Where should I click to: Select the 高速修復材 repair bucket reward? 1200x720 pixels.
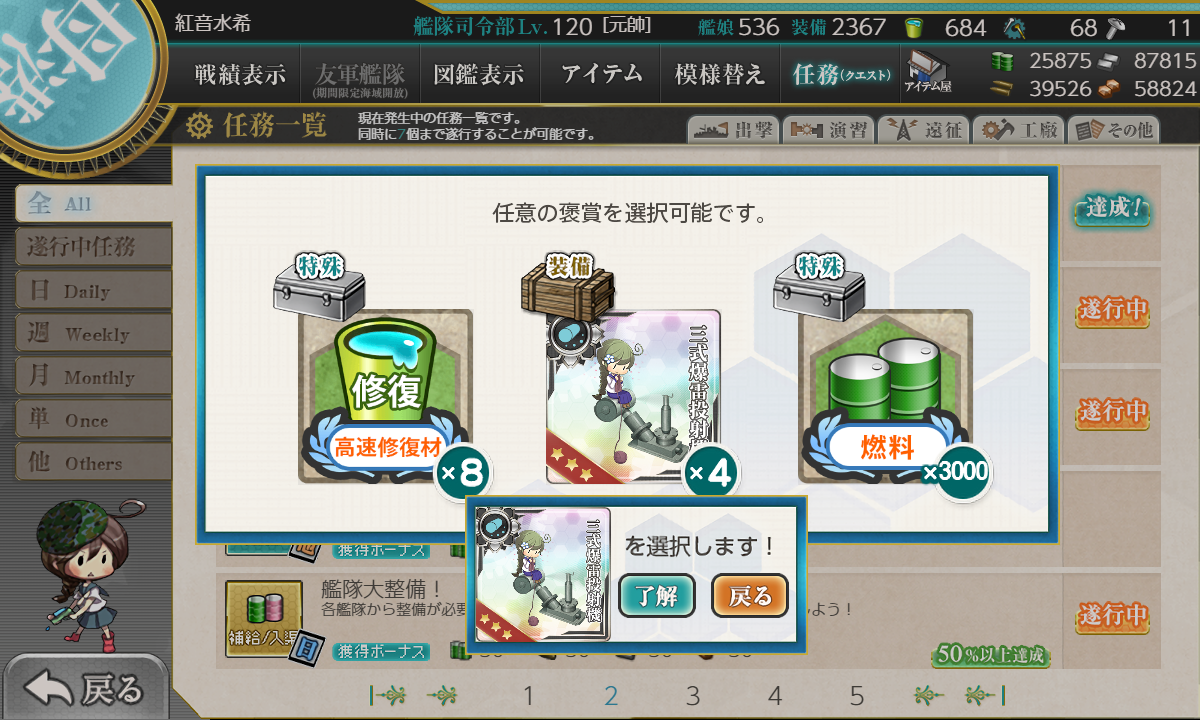tap(386, 396)
